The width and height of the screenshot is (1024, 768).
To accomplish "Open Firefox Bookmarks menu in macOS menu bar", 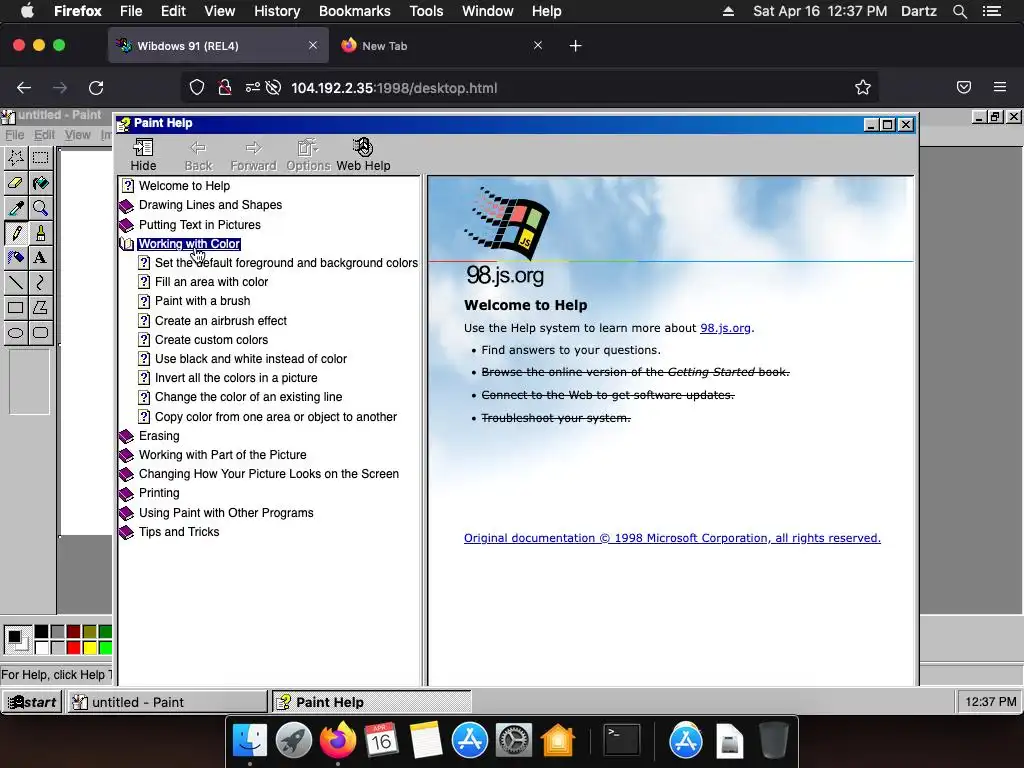I will [355, 11].
